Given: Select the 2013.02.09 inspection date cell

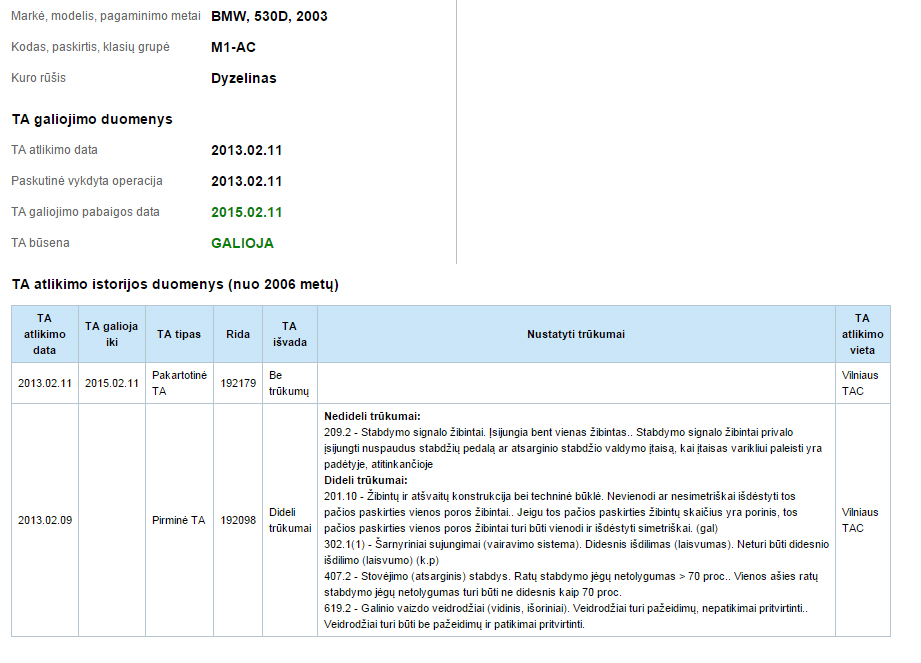Looking at the screenshot, I should coord(44,520).
